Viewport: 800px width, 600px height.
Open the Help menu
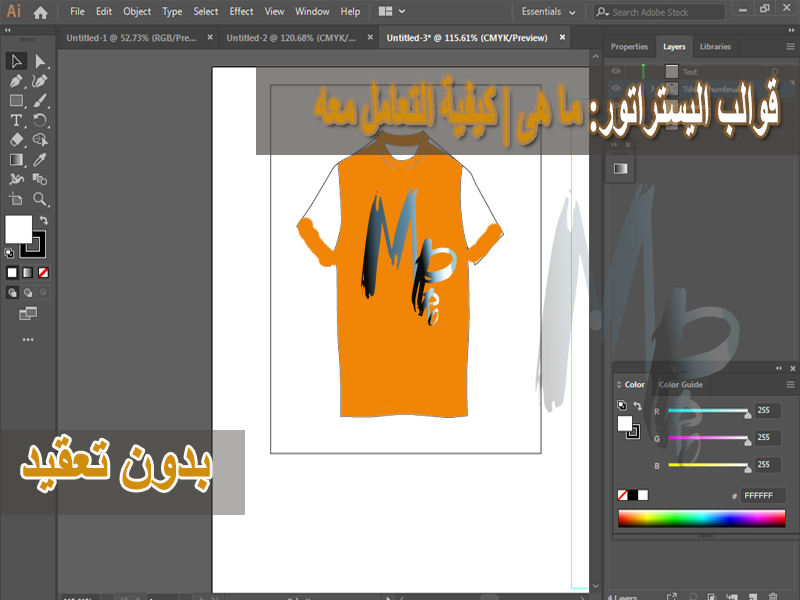350,11
